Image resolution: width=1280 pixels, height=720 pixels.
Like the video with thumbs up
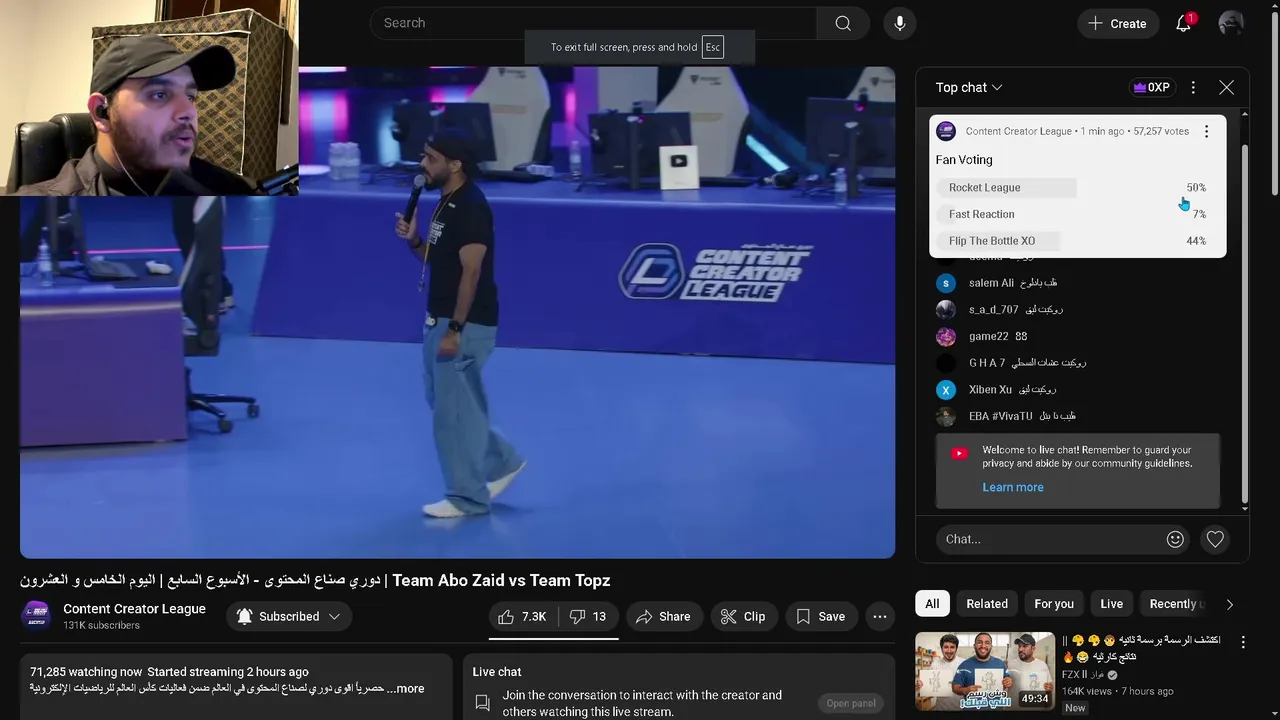click(523, 617)
